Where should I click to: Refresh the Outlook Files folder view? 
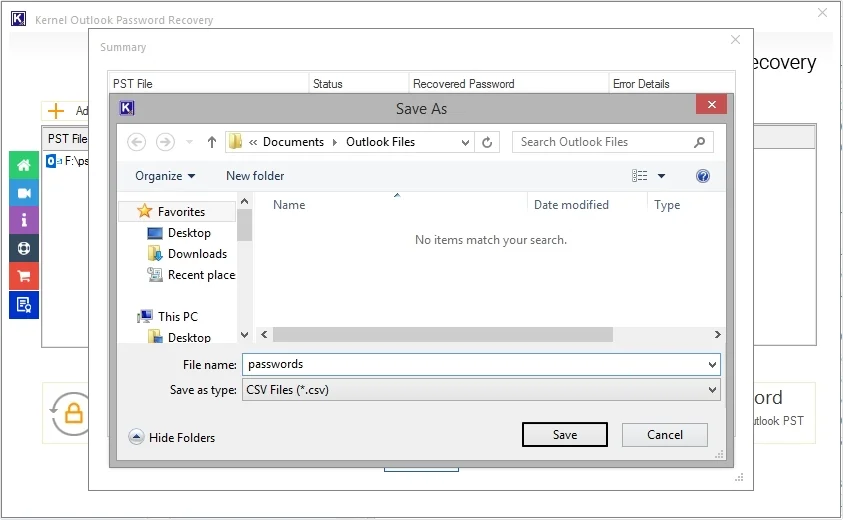click(x=487, y=142)
